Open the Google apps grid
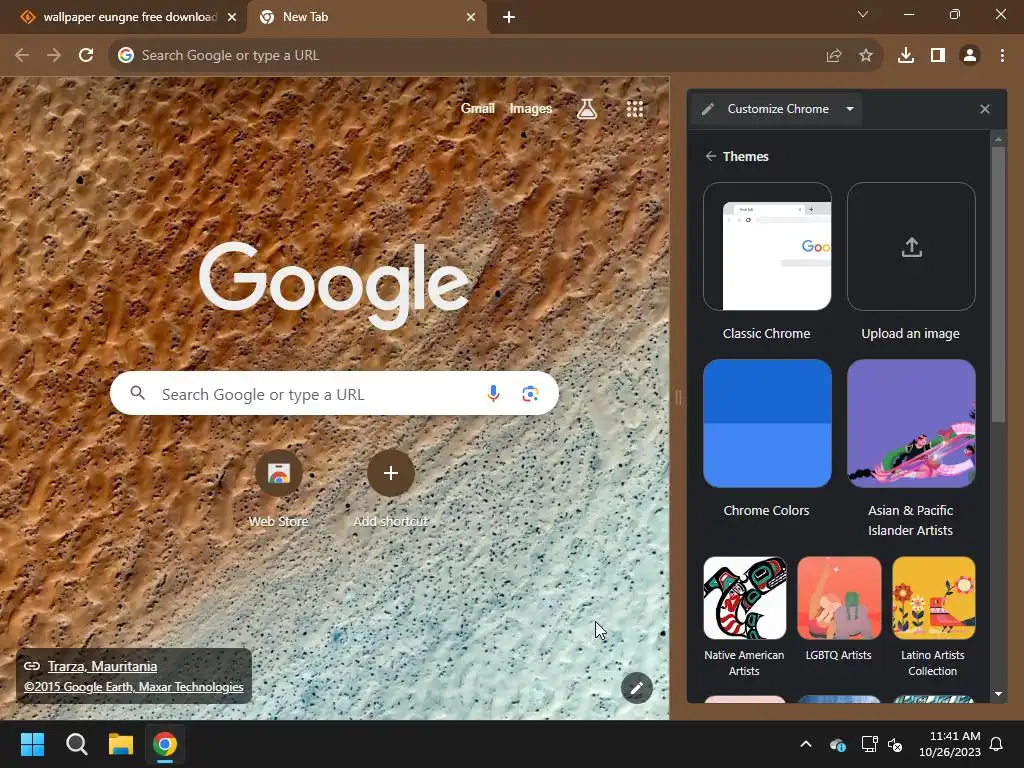This screenshot has width=1024, height=768. pos(635,108)
